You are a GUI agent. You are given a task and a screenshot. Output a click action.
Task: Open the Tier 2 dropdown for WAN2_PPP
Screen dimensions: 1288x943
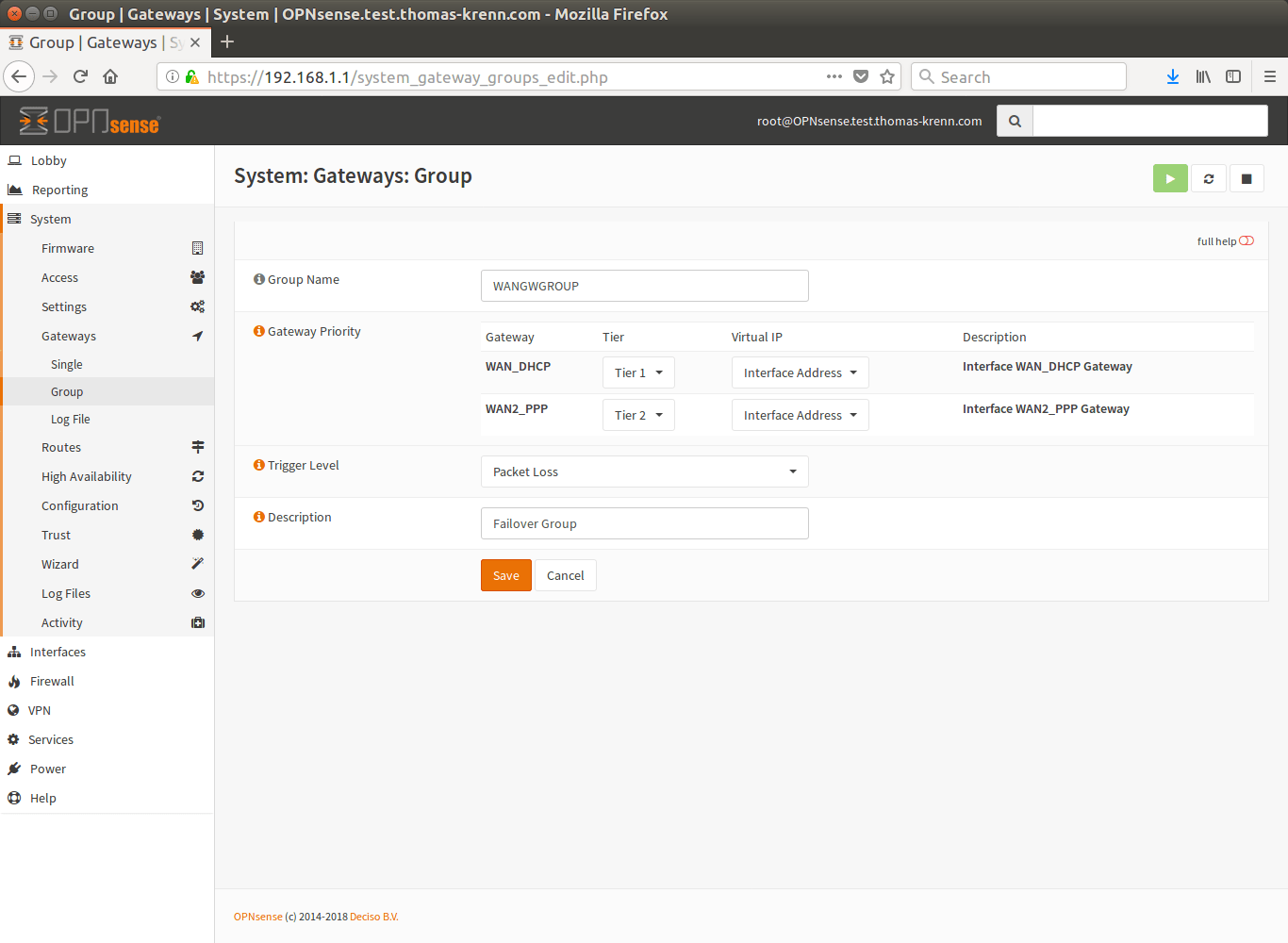pos(638,415)
